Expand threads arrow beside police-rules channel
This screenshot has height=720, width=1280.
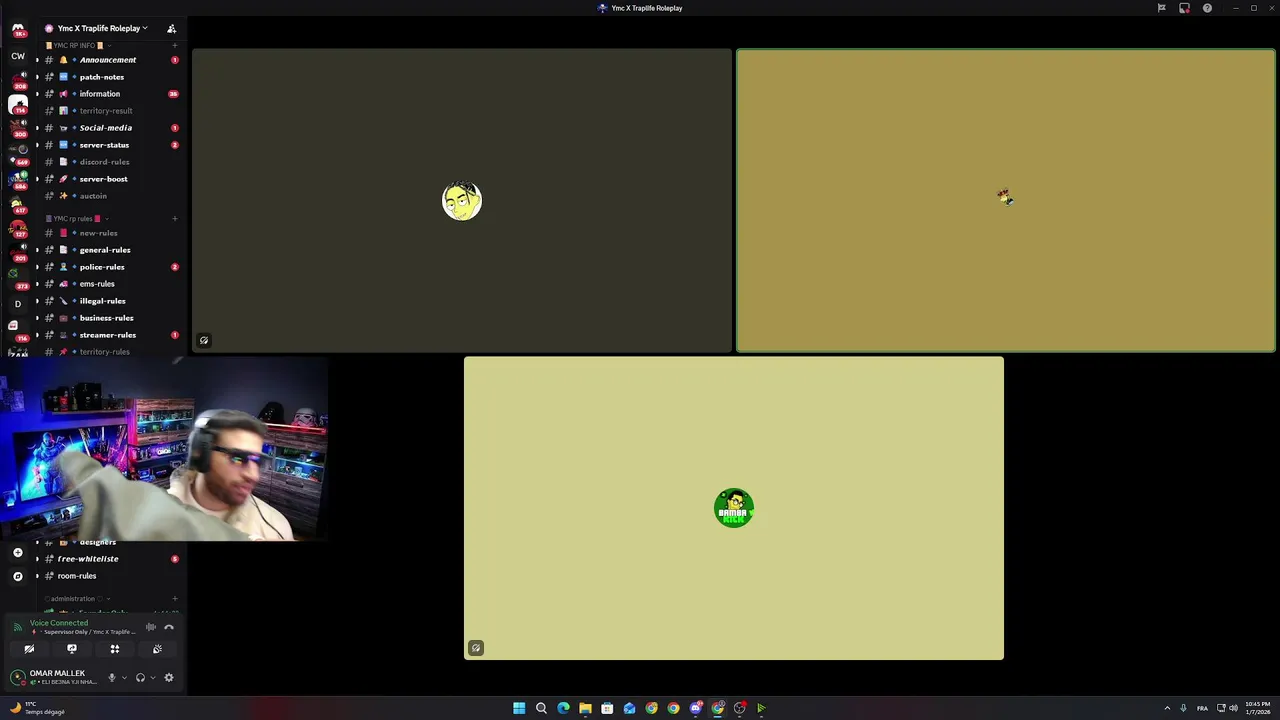click(37, 267)
